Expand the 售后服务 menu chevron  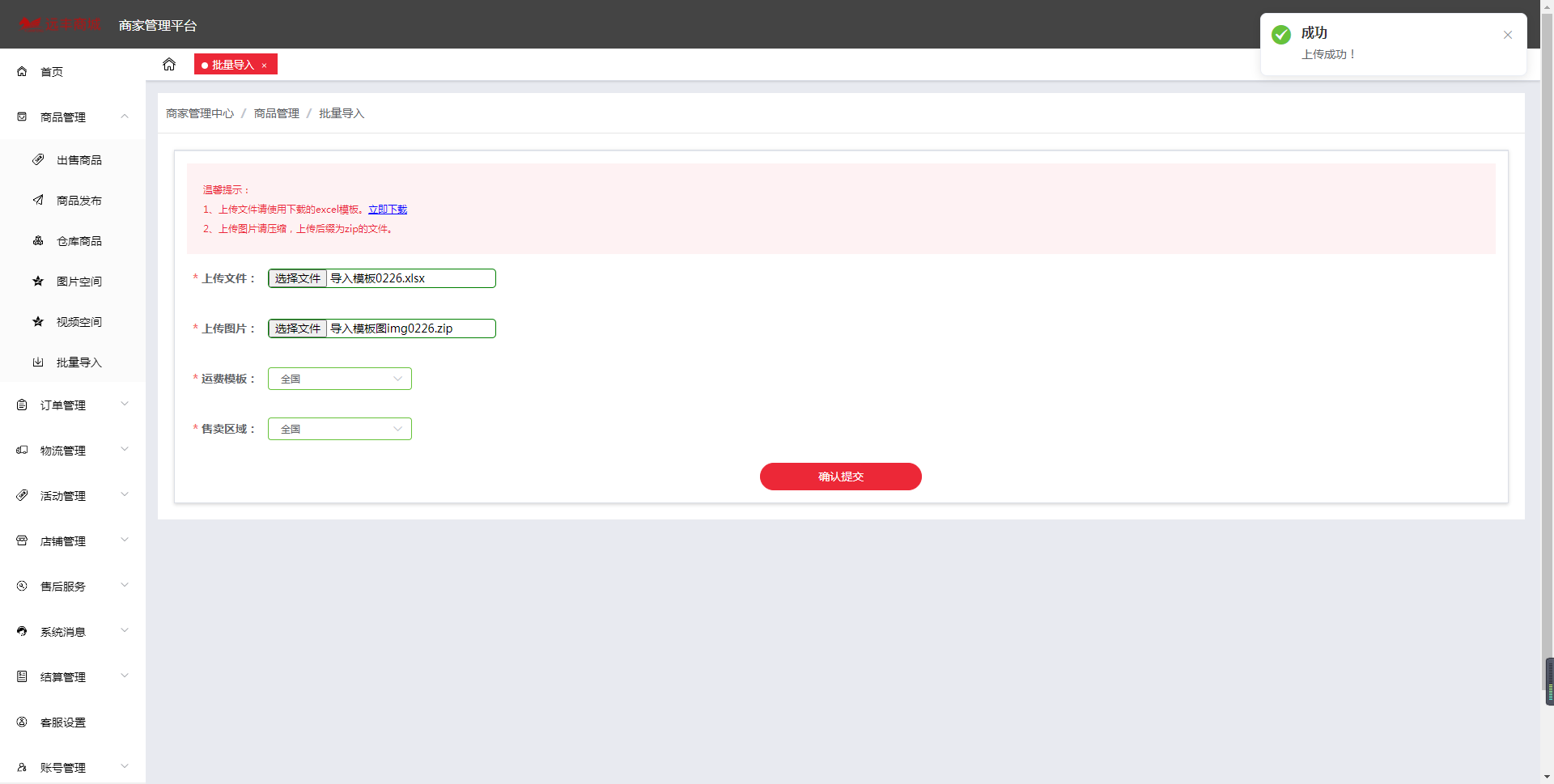(x=125, y=585)
